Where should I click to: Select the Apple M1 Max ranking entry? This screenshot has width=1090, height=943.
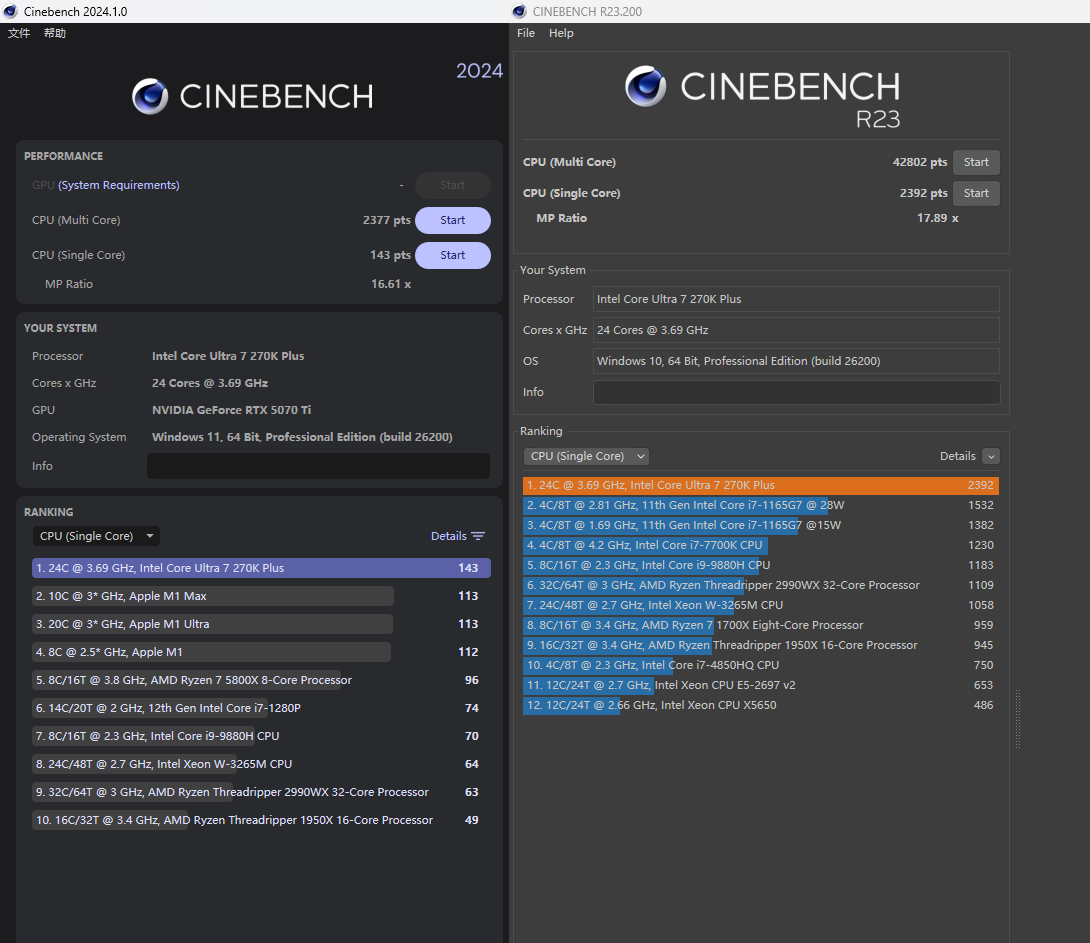(x=212, y=596)
